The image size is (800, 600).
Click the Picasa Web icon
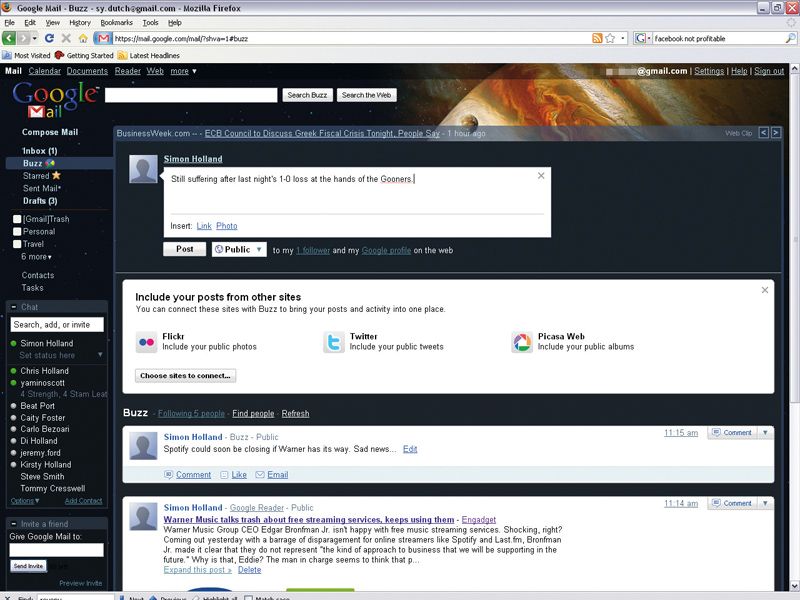[521, 342]
